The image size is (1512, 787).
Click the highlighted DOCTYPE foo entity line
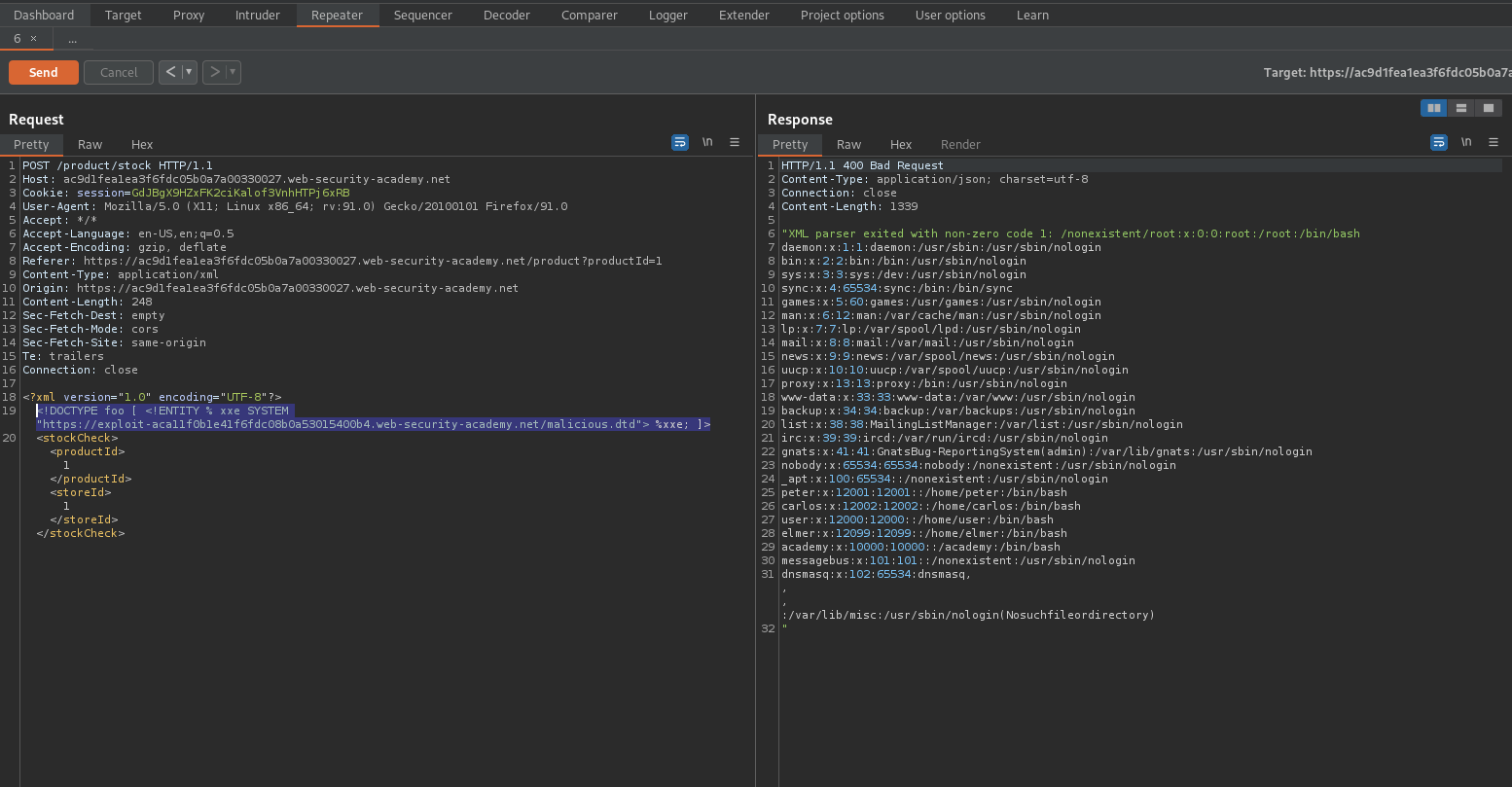tap(374, 417)
